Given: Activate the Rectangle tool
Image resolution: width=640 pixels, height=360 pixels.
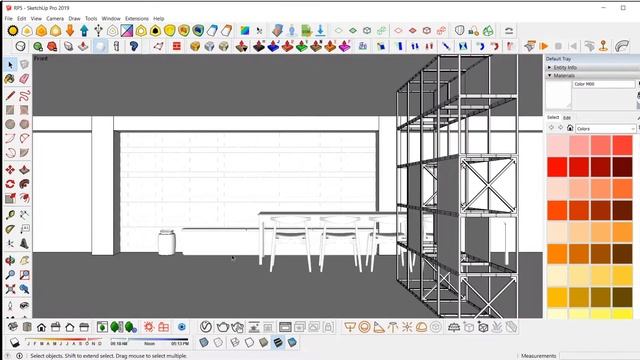Looking at the screenshot, I should [x=10, y=110].
